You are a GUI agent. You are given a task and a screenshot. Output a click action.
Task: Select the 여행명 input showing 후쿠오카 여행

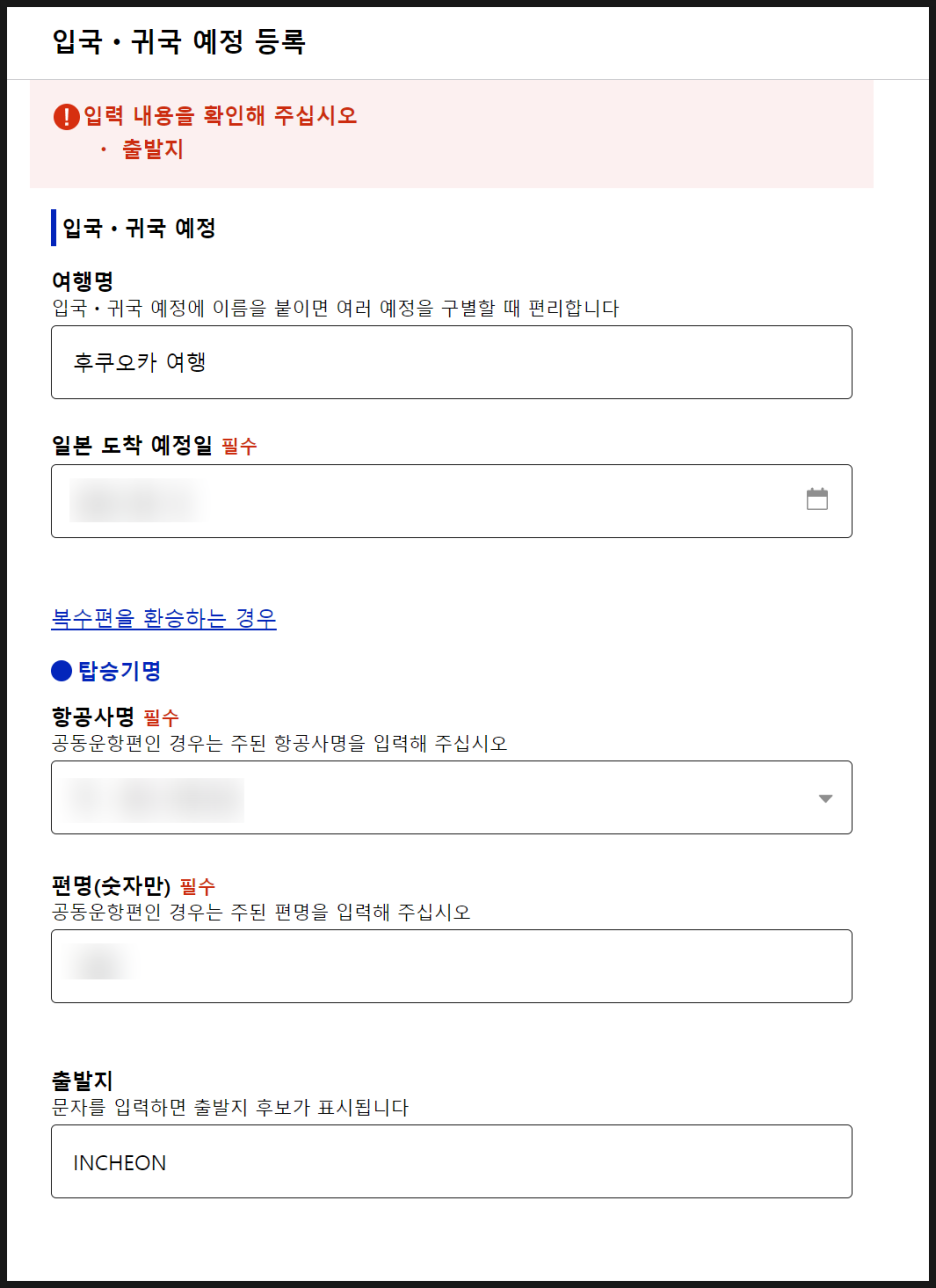click(x=450, y=362)
